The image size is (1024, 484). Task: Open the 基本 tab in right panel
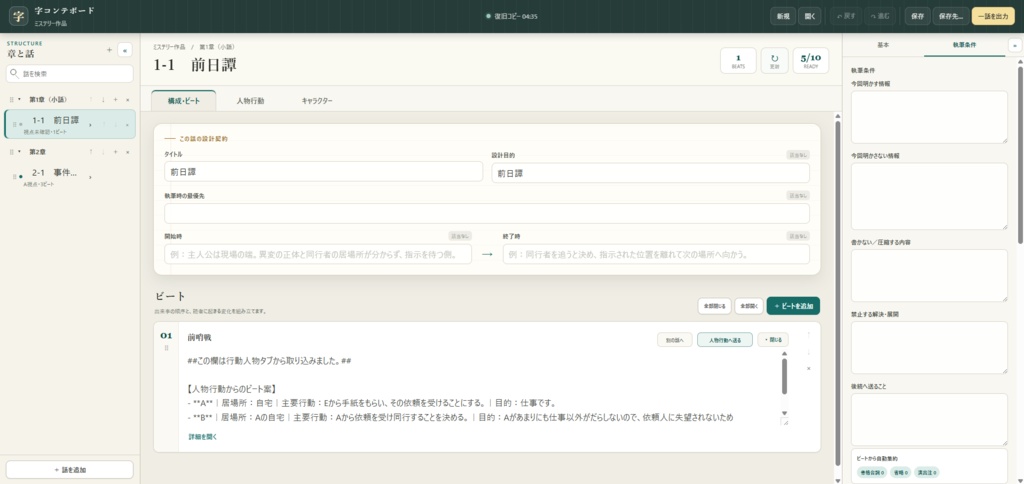tap(883, 45)
